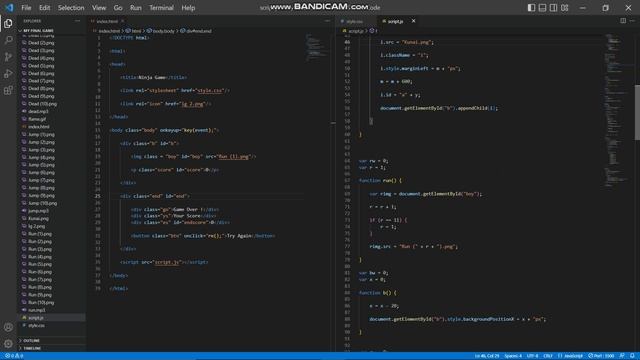Click the VS Code logo icon

[9, 8]
